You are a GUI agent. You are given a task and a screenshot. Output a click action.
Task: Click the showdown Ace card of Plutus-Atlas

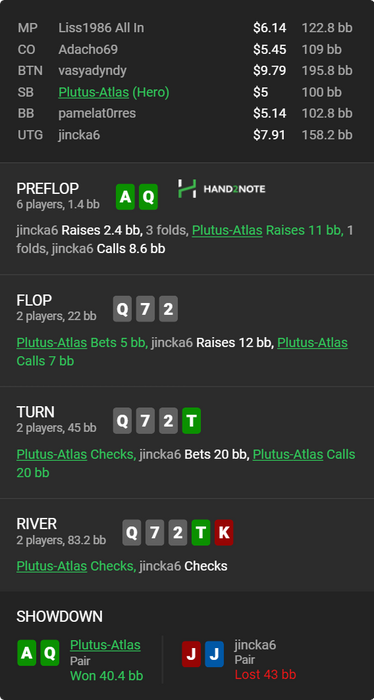(27, 653)
